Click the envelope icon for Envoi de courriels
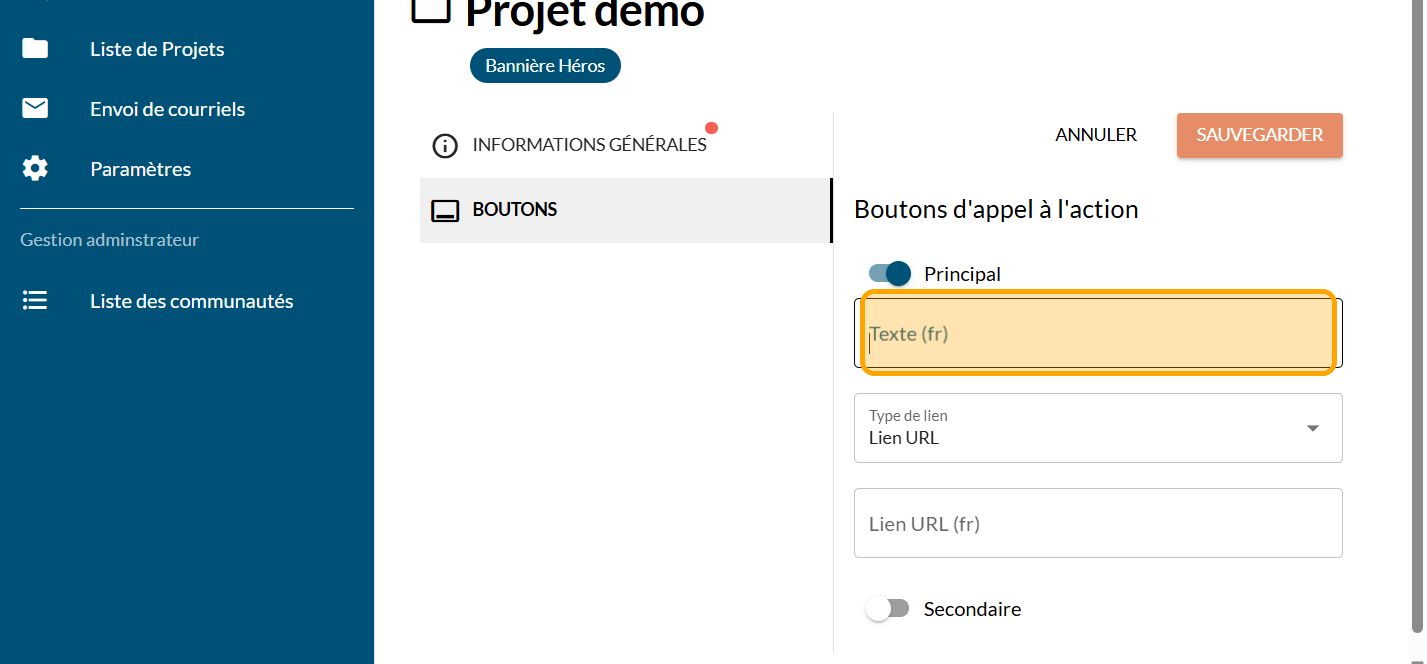Screen dimensions: 1427x664 35,109
